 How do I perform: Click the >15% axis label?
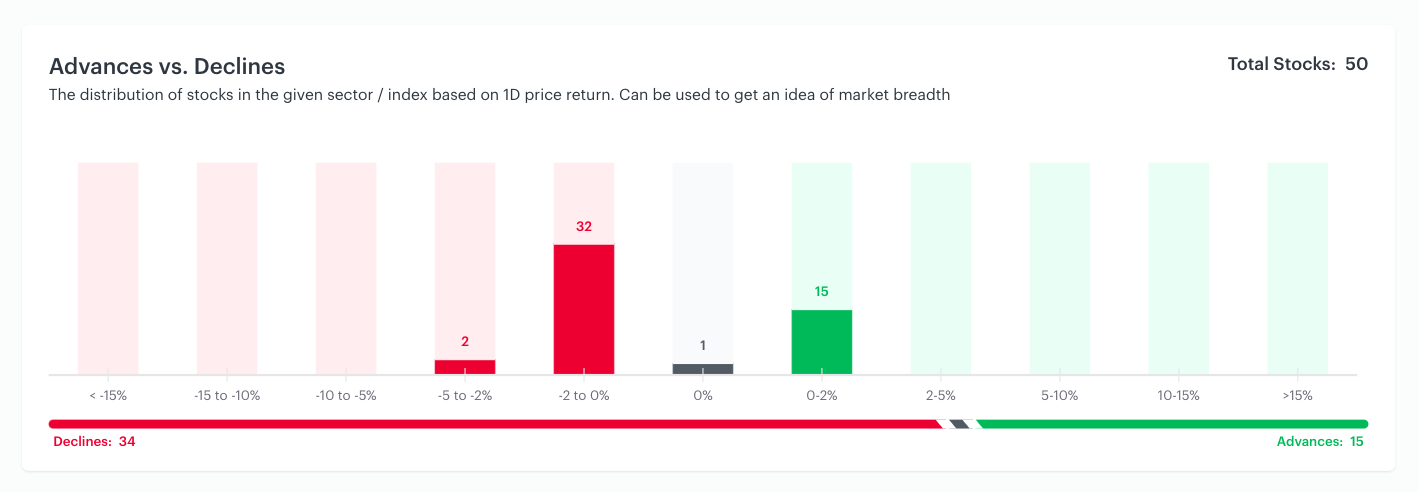(x=1298, y=396)
